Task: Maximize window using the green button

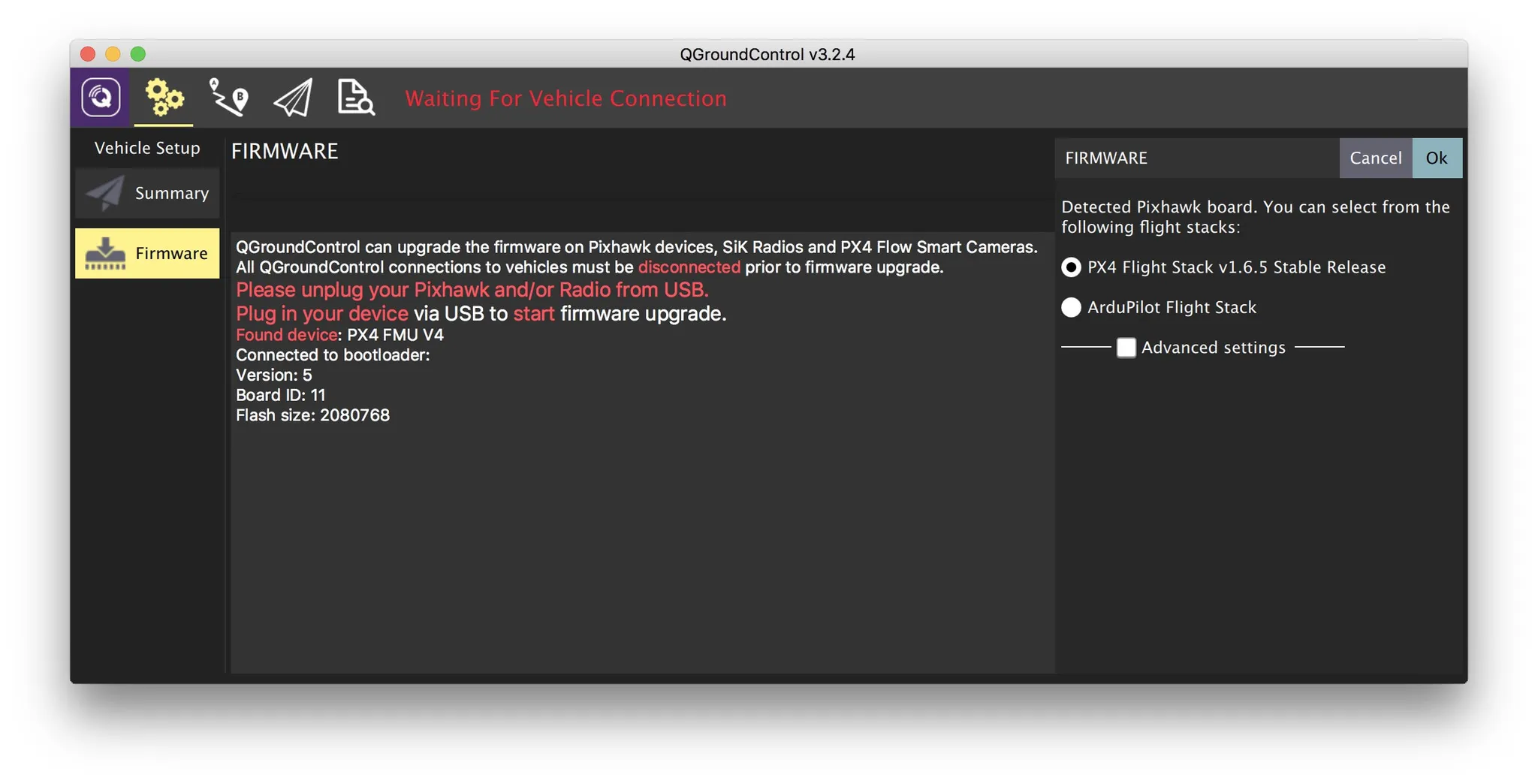Action: (x=138, y=54)
